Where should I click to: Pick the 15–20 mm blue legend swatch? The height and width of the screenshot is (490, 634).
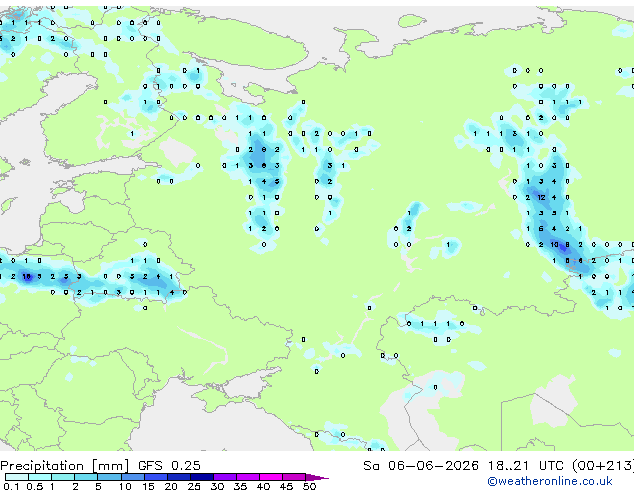155,477
